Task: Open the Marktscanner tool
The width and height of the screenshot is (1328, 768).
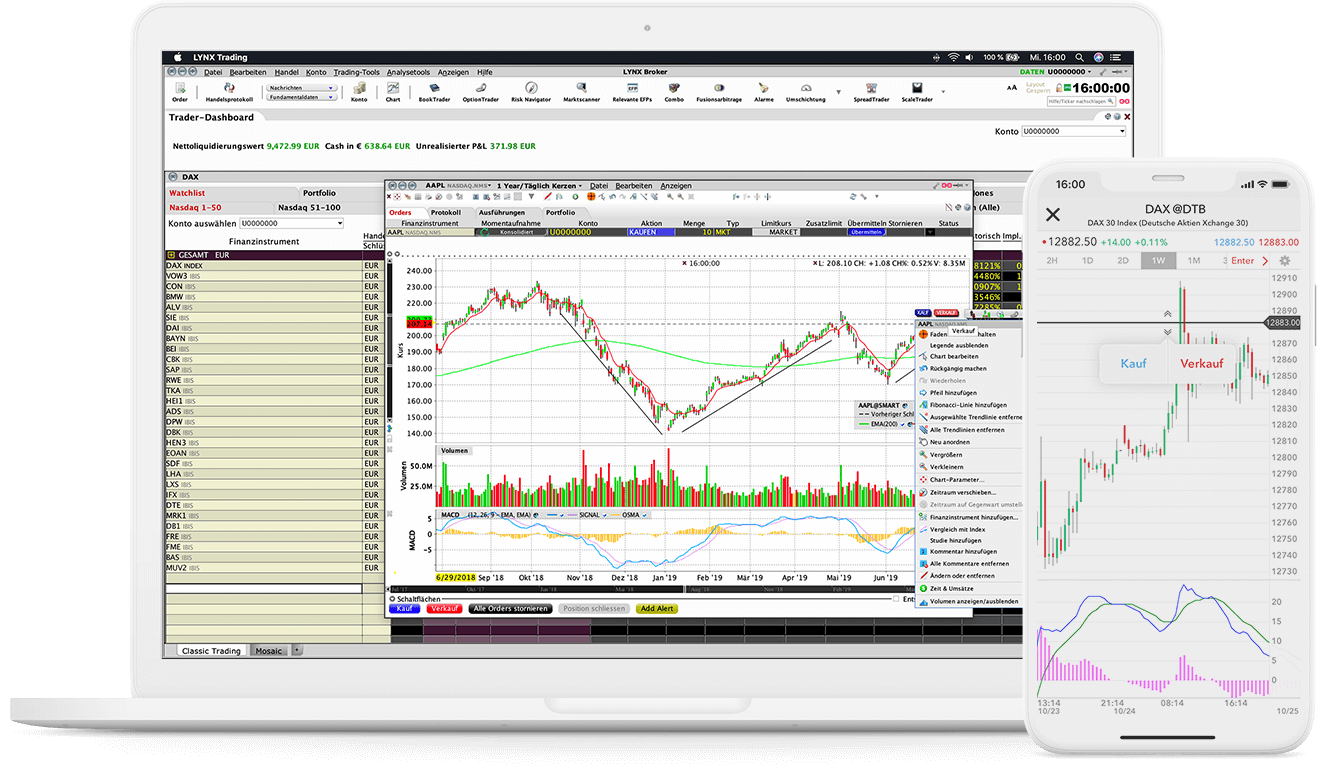Action: (581, 91)
